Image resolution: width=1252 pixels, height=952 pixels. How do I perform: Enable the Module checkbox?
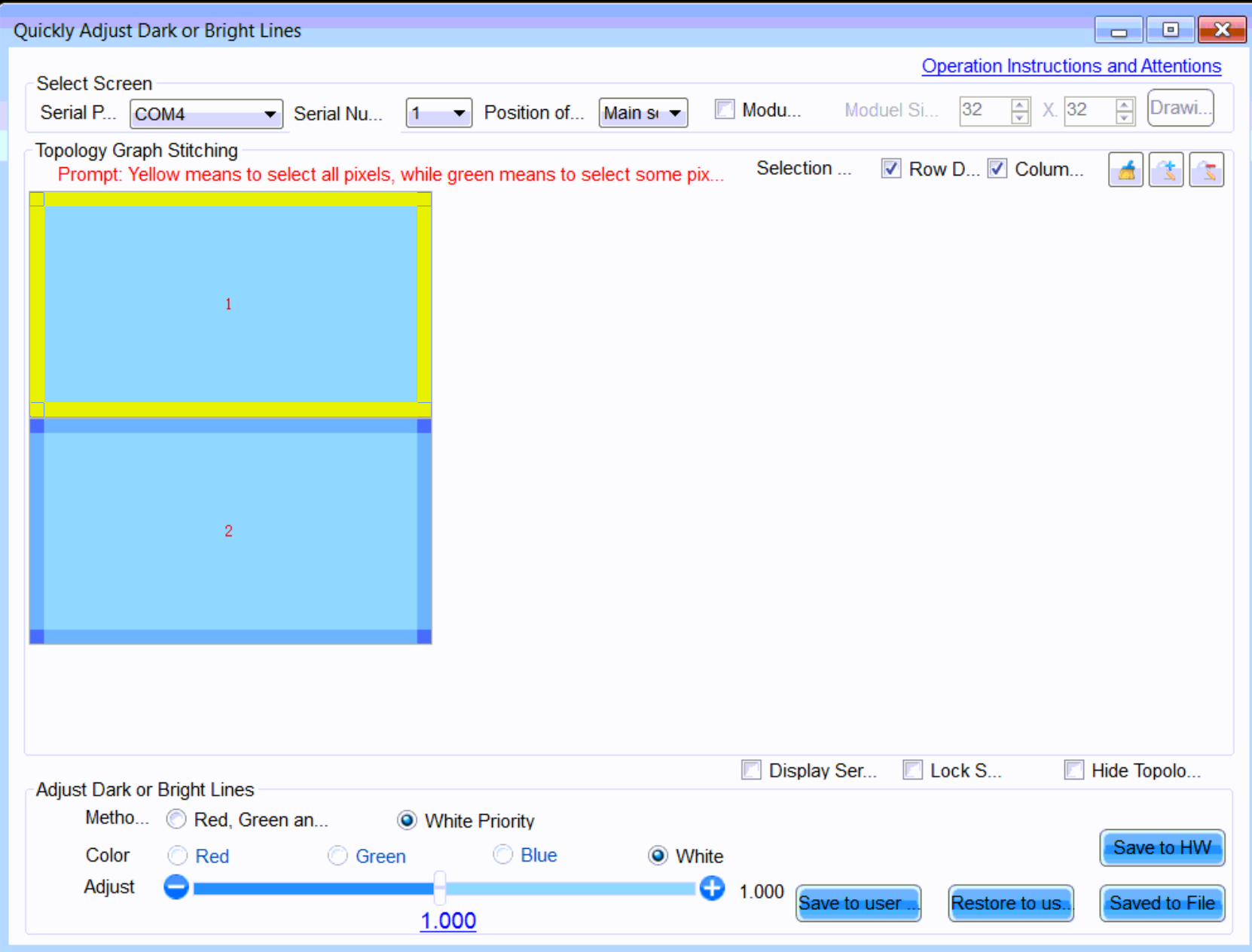tap(725, 109)
